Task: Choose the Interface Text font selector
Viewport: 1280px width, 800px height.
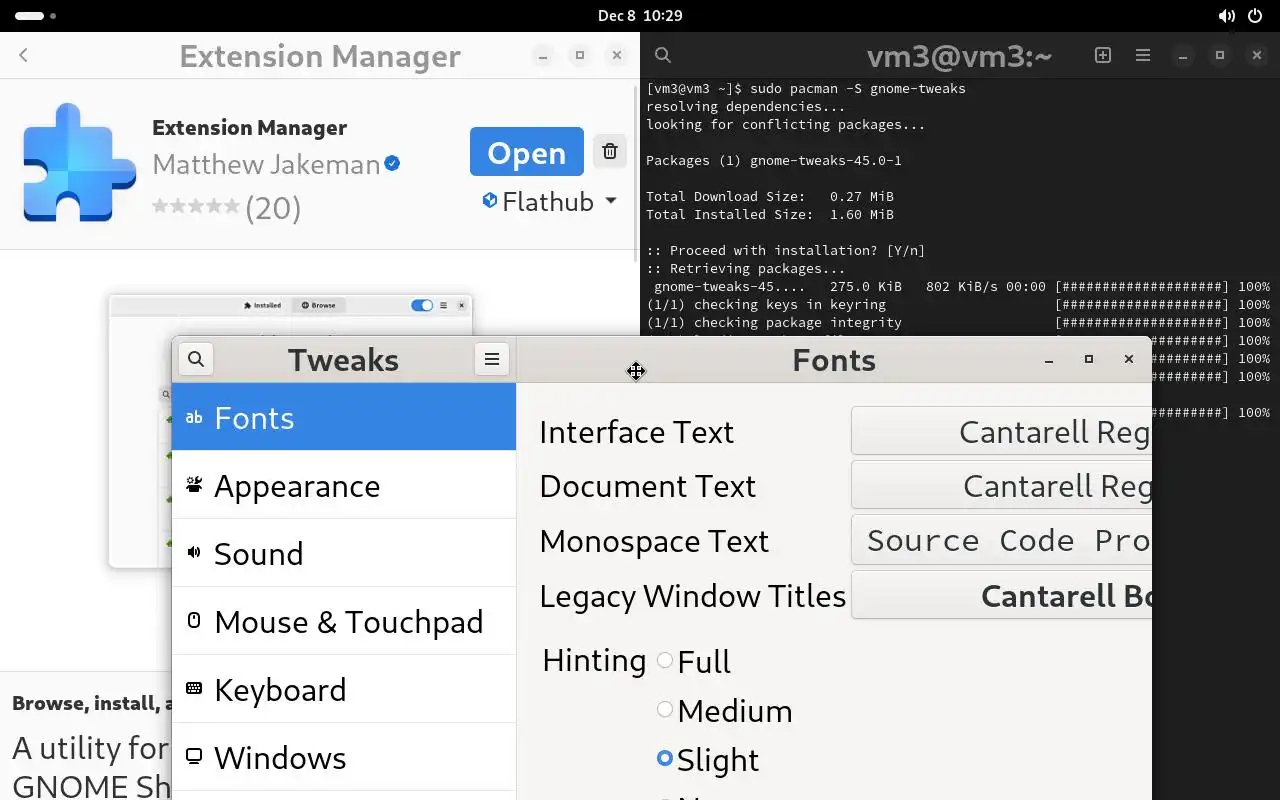Action: coord(1001,432)
